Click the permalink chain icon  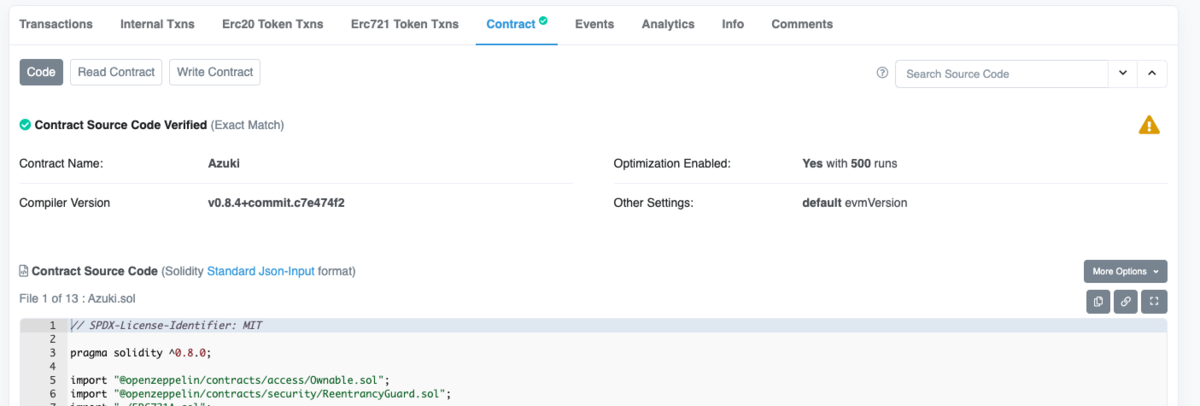click(x=1126, y=301)
